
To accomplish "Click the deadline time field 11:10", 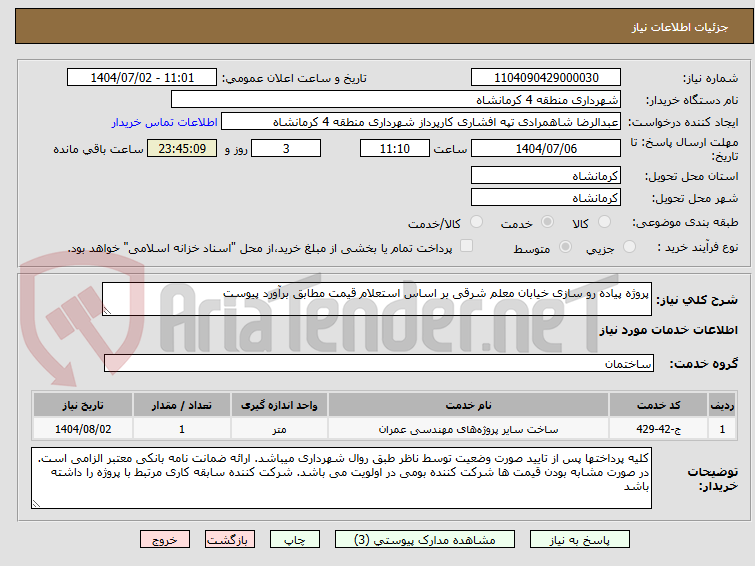I will pyautogui.click(x=395, y=148).
